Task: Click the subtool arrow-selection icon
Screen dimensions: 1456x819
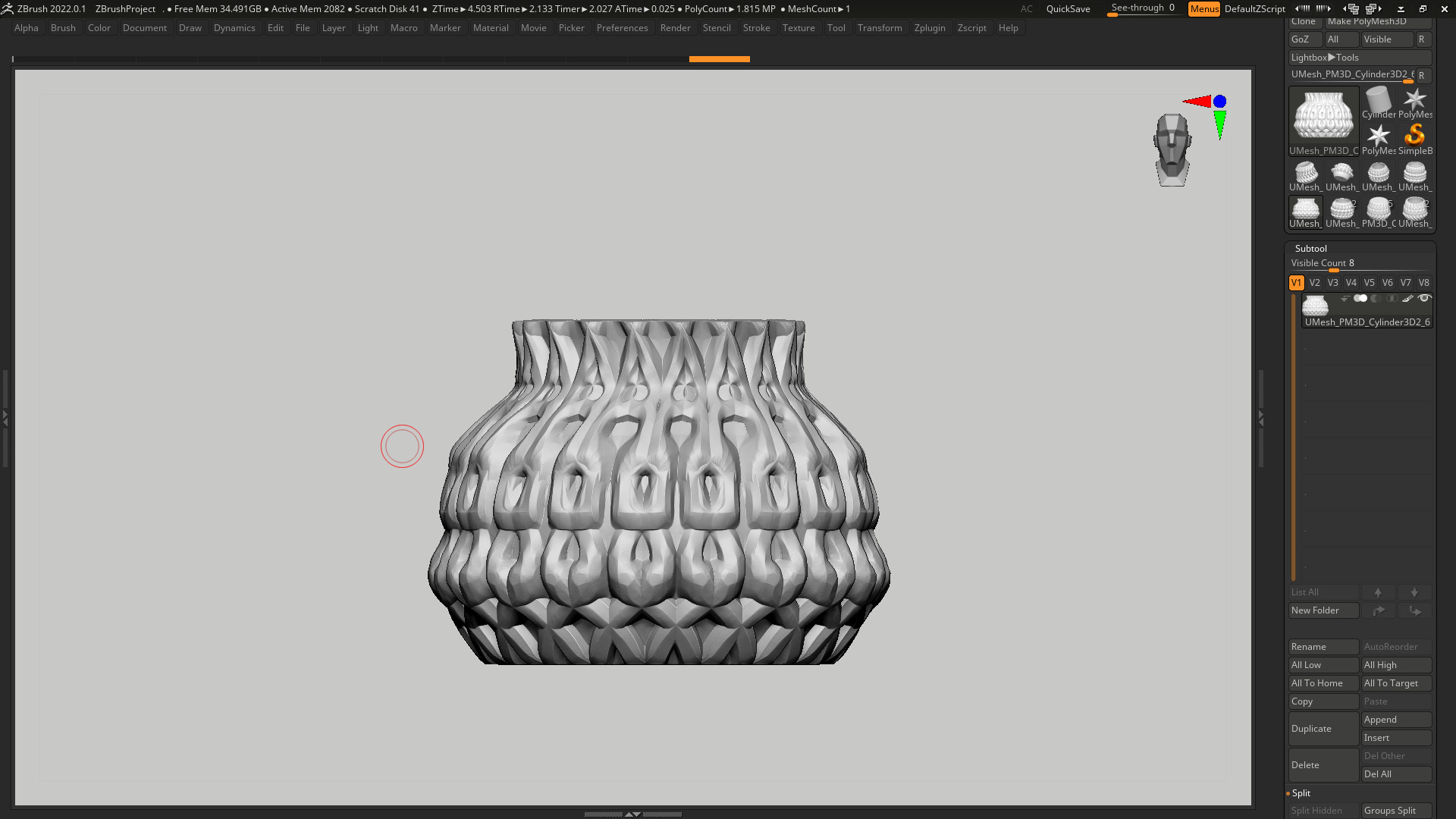Action: coord(1345,299)
